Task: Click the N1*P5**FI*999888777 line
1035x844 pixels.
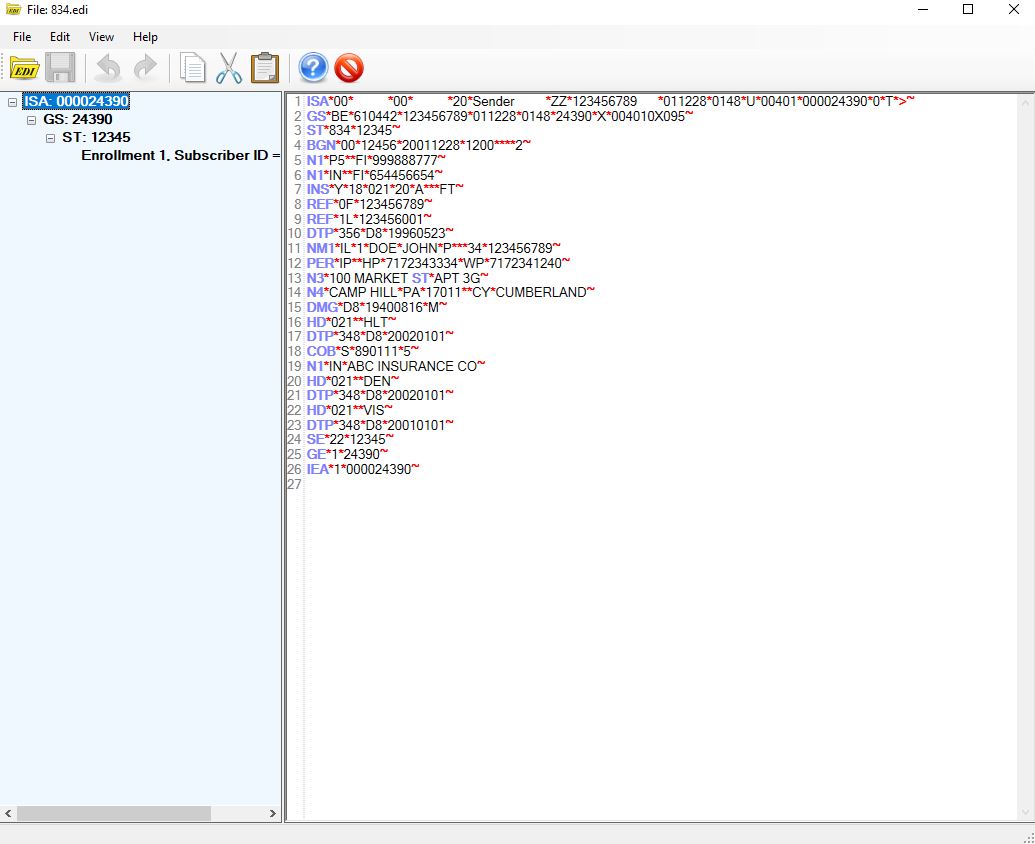Action: pyautogui.click(x=376, y=160)
